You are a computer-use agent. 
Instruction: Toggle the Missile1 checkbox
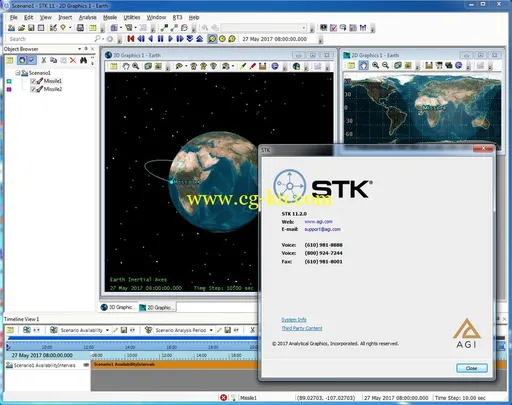coord(33,81)
